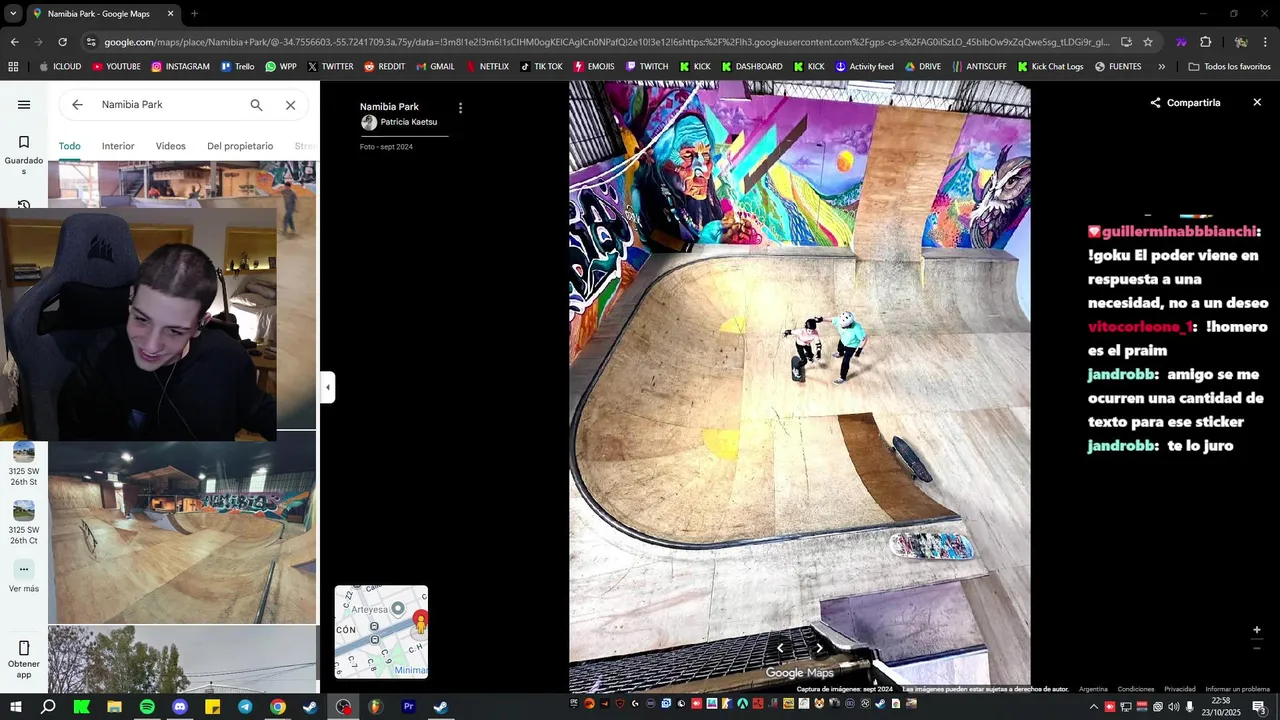Open the DASHBOARD bookmark
This screenshot has width=1280, height=720.
click(751, 67)
